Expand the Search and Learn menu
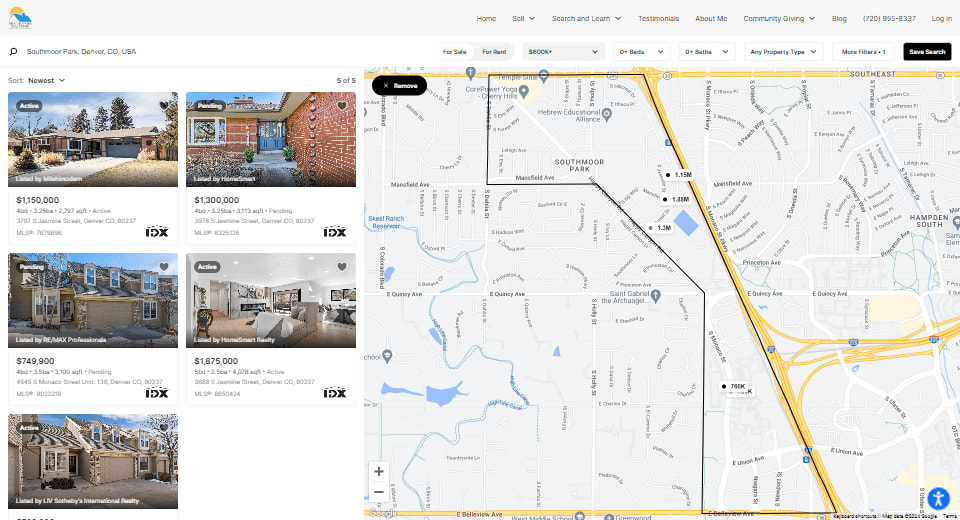The width and height of the screenshot is (960, 520). (x=586, y=18)
